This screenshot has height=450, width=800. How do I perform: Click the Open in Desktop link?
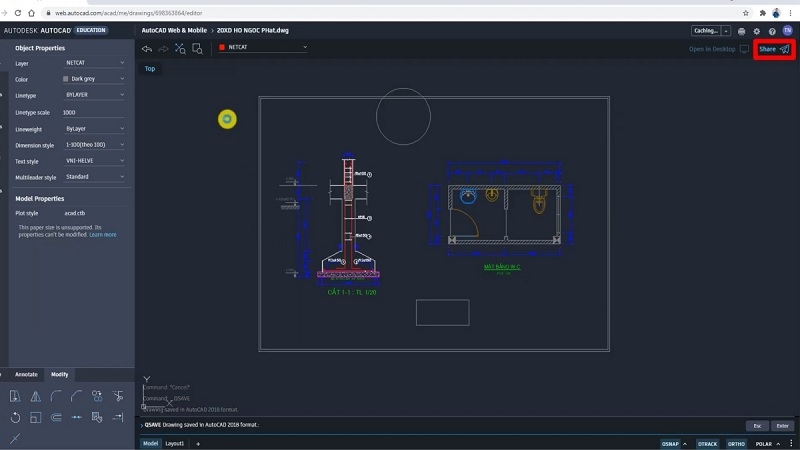click(x=712, y=49)
